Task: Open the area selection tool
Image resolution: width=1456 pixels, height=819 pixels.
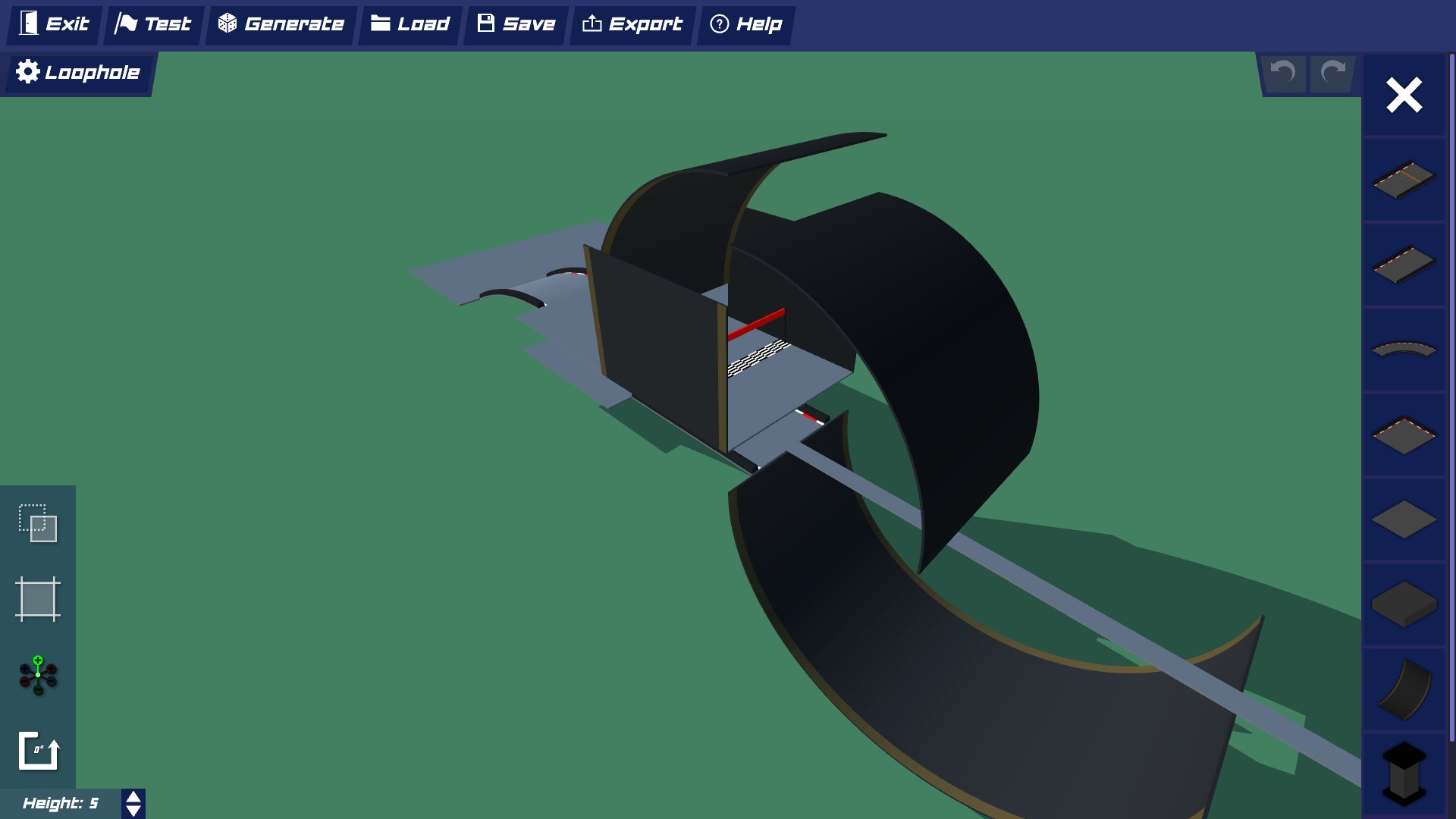Action: [x=38, y=599]
